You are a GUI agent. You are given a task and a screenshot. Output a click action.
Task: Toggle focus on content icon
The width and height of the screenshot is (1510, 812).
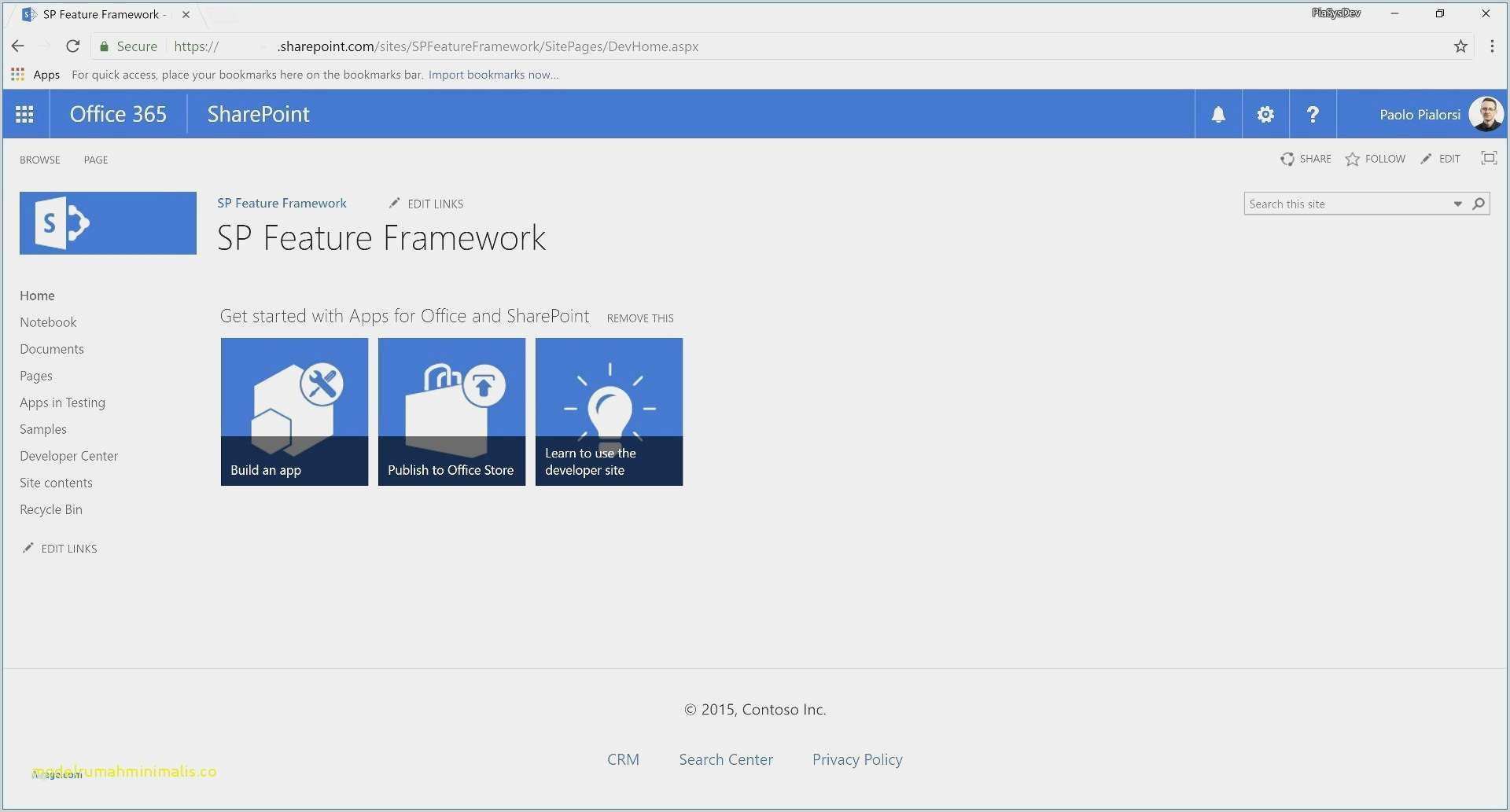pos(1489,158)
